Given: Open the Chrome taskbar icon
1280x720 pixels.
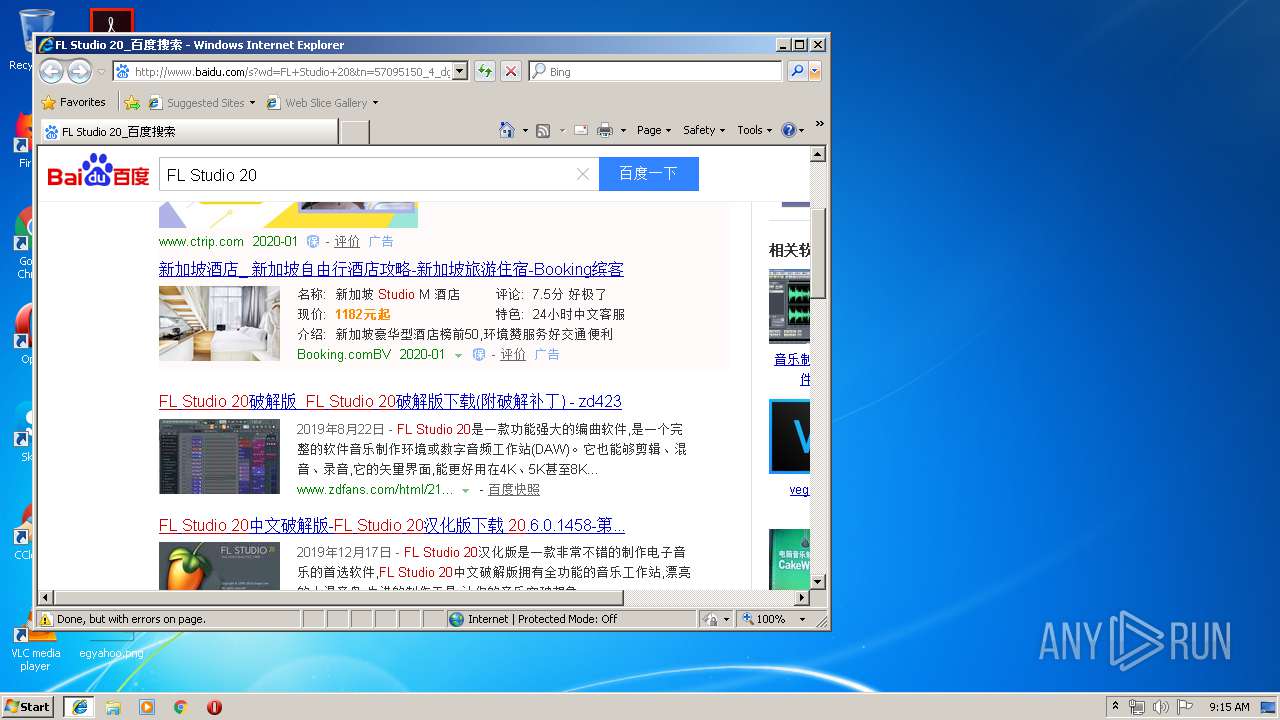Looking at the screenshot, I should [180, 707].
